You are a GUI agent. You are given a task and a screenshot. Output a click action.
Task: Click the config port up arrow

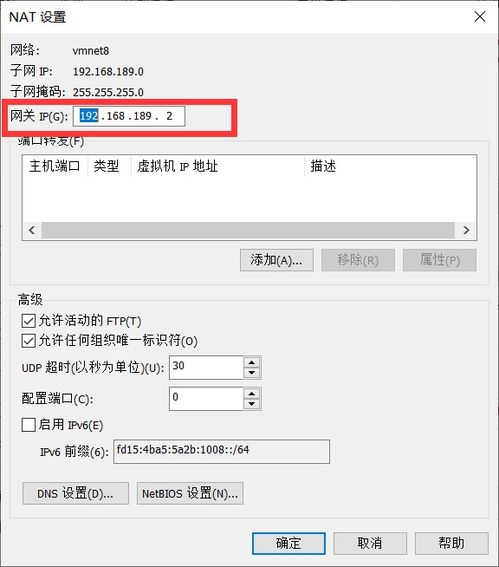point(252,393)
